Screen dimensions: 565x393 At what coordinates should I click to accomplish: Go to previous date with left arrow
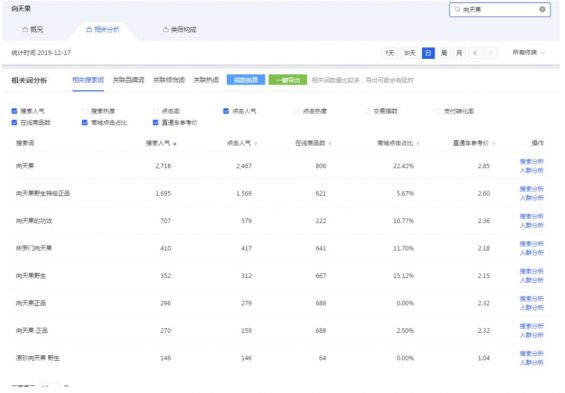pos(475,53)
